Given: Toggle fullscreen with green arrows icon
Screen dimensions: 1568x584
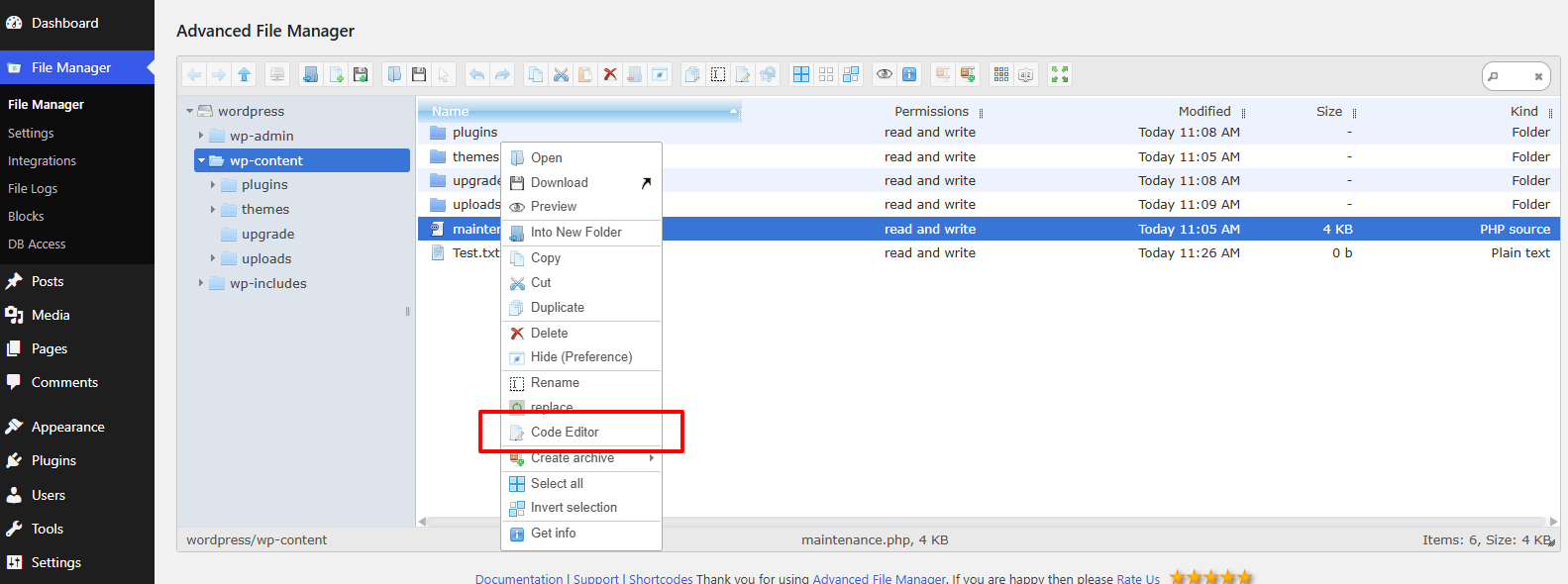Looking at the screenshot, I should [1060, 74].
